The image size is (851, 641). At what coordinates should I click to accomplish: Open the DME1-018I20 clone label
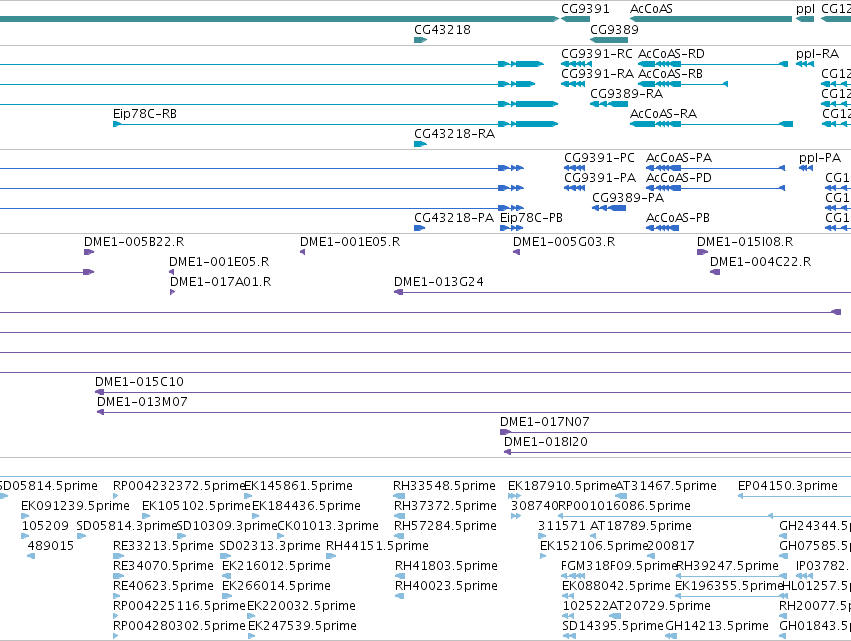click(546, 442)
